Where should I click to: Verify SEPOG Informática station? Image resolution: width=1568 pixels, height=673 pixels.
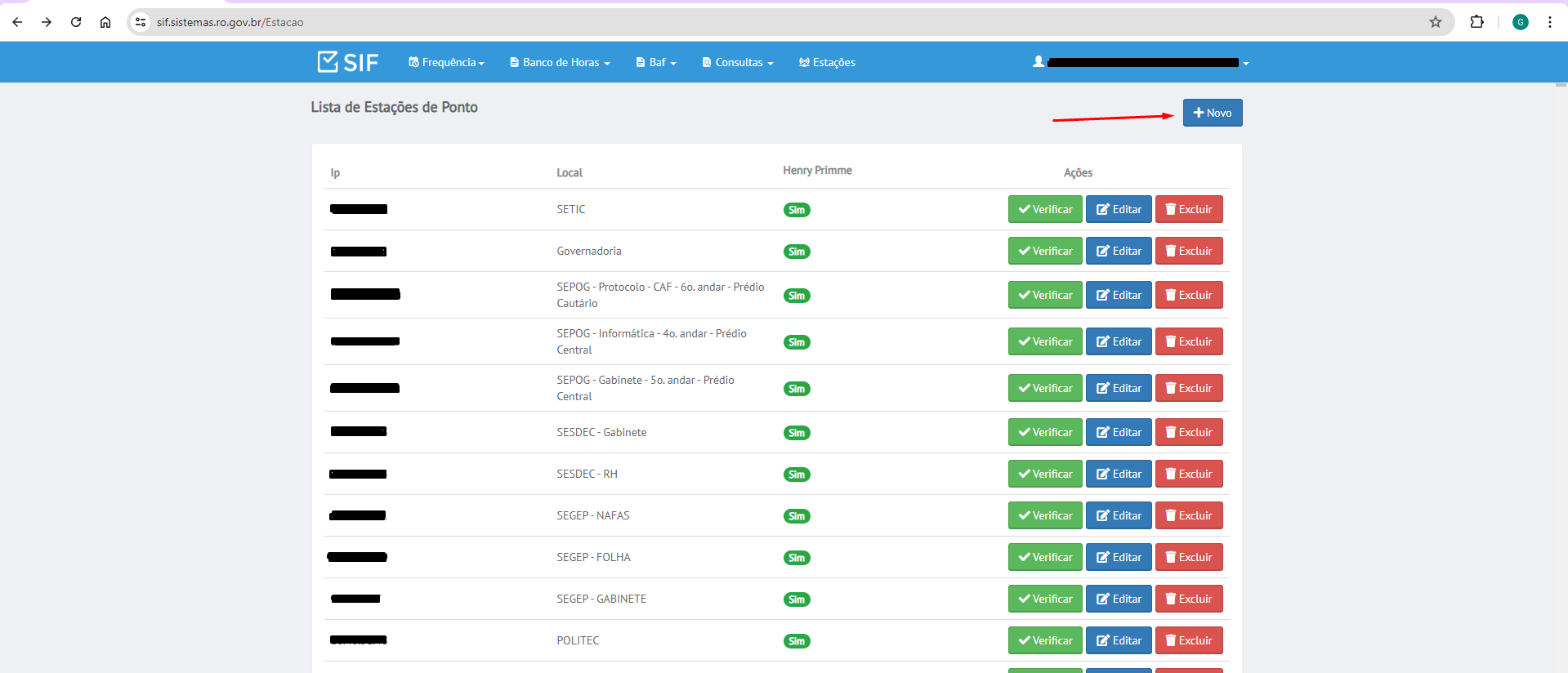pyautogui.click(x=1045, y=341)
